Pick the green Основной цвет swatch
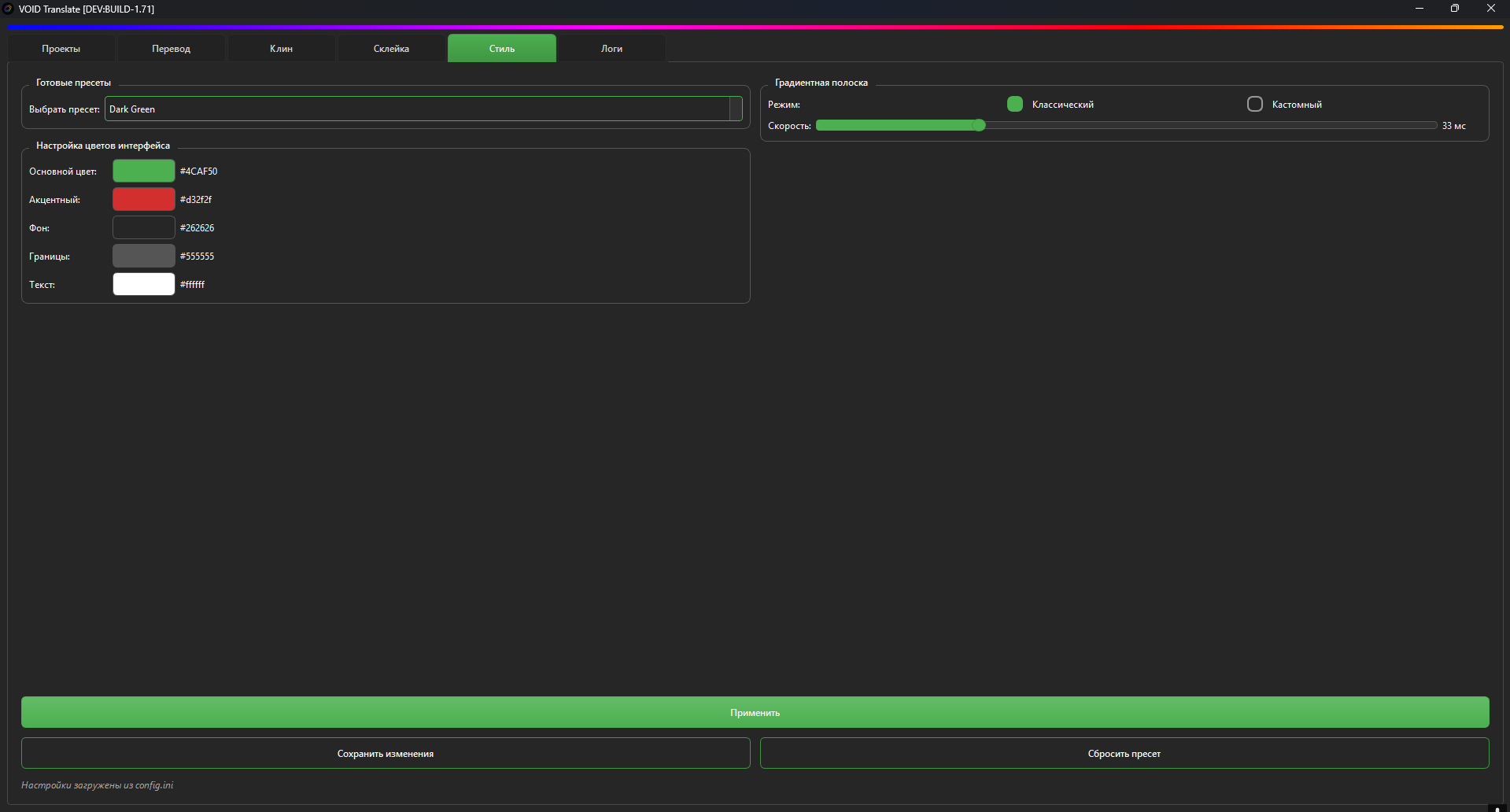 click(x=144, y=171)
